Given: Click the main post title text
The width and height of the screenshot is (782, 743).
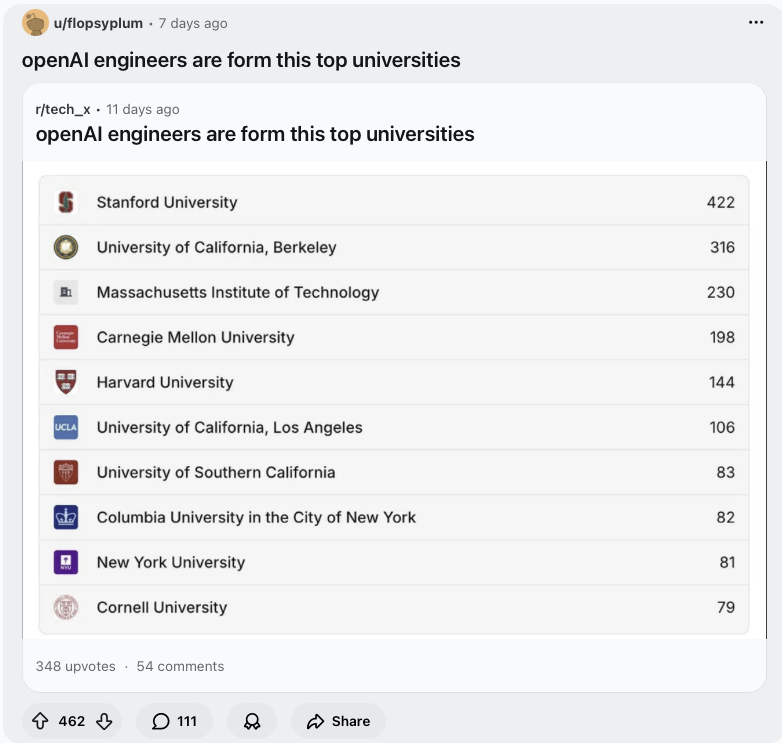Looking at the screenshot, I should (x=241, y=60).
